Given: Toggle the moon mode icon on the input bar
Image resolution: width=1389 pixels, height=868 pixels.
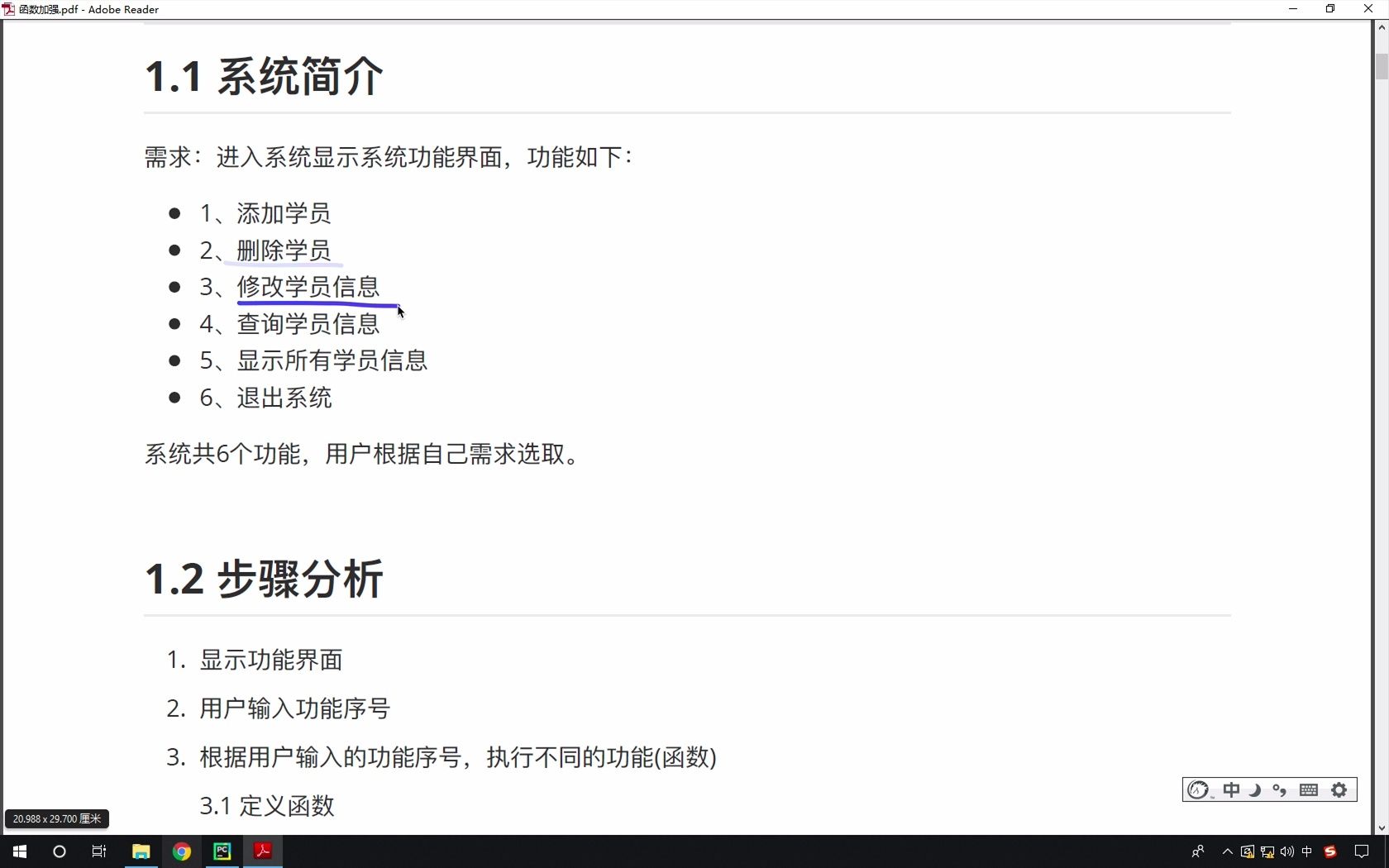Looking at the screenshot, I should point(1255,789).
